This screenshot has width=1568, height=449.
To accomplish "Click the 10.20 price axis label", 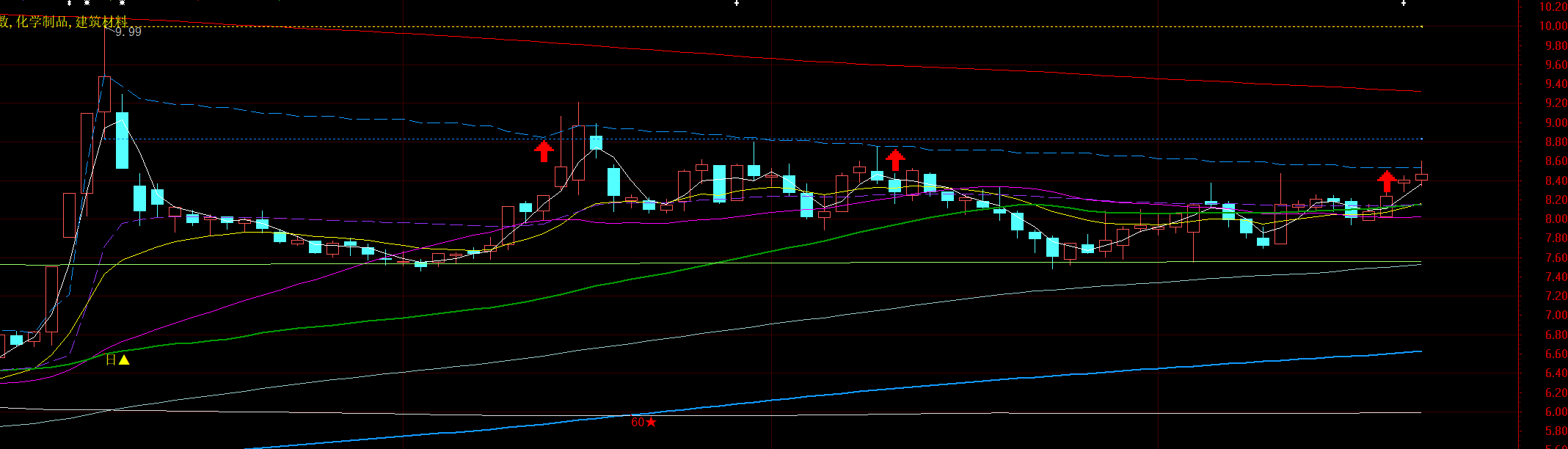I will pos(1553,7).
